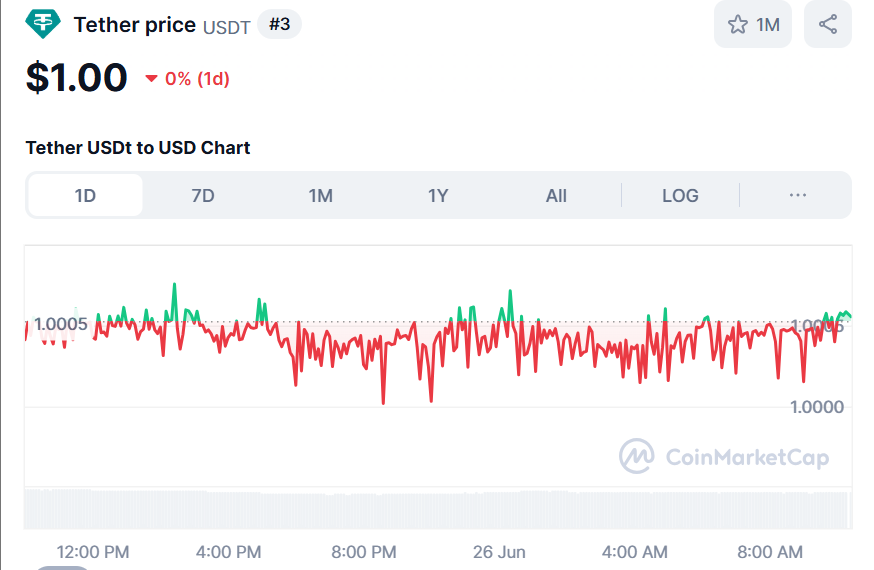Click the 1.0000 y-axis label
The width and height of the screenshot is (874, 570).
tap(817, 407)
